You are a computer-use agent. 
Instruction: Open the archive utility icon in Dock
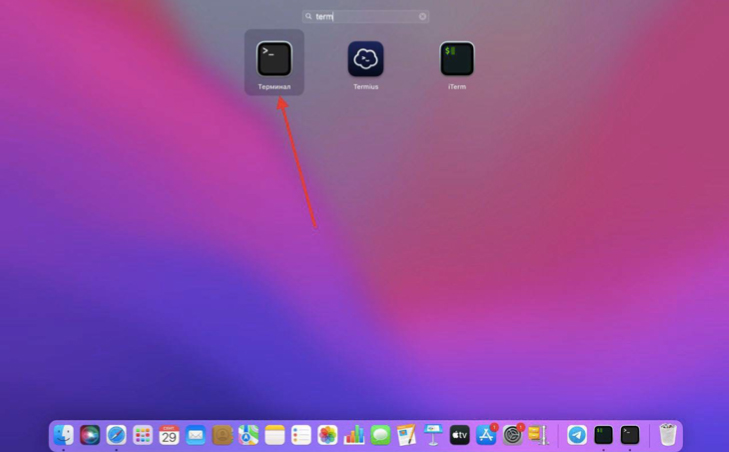(538, 435)
